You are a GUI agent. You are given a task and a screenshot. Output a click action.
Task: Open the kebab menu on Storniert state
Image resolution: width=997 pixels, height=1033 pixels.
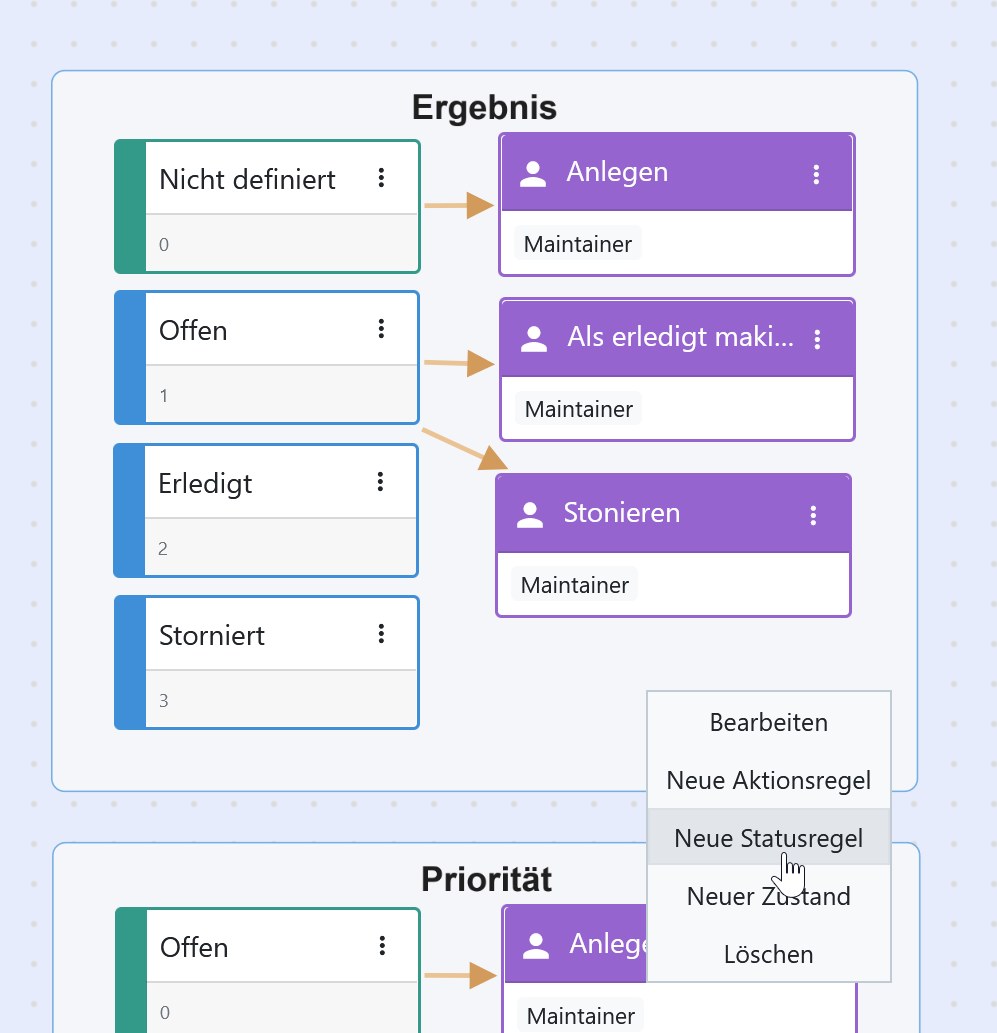tap(381, 634)
